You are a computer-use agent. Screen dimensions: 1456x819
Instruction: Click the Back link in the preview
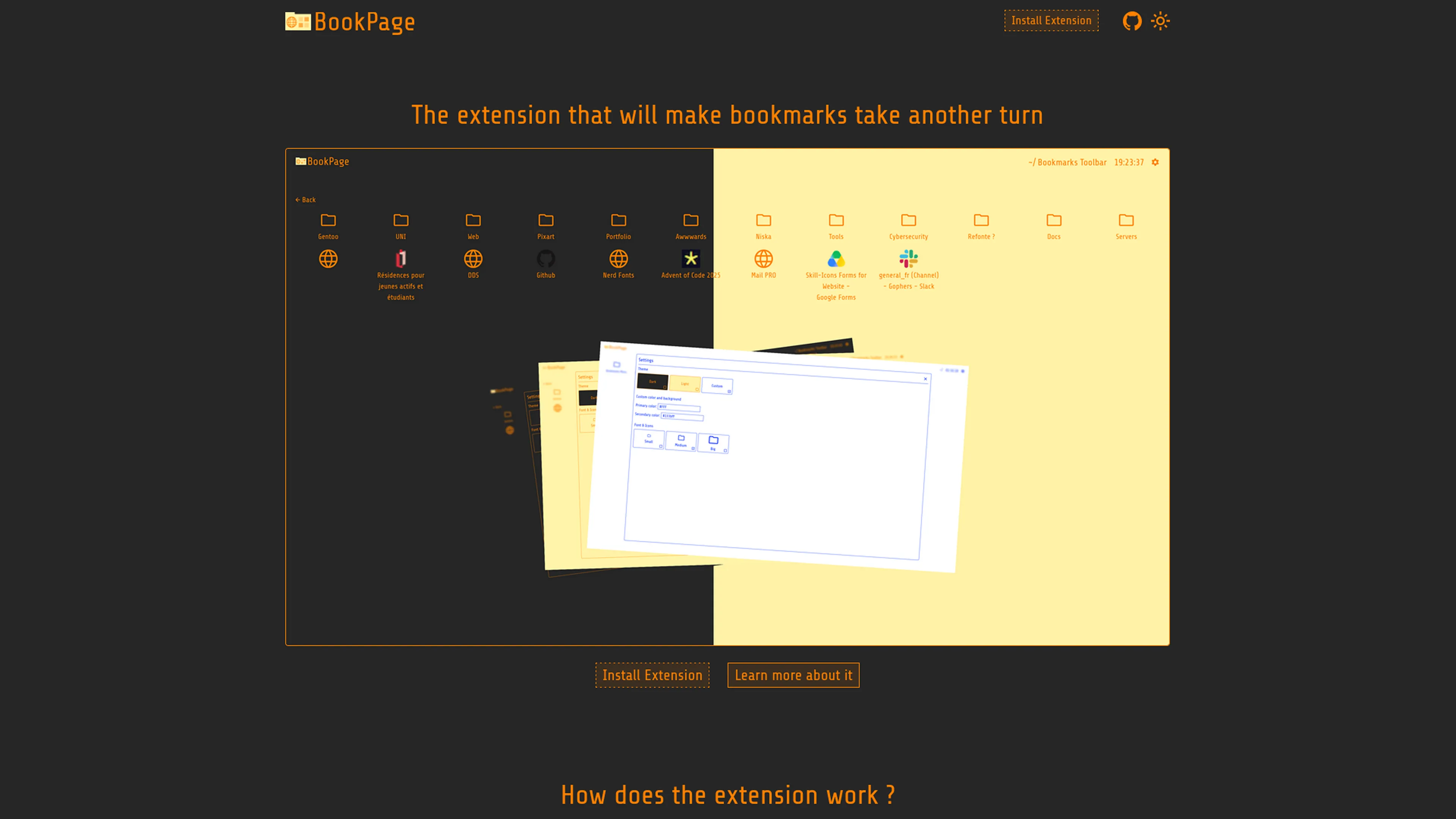pos(305,200)
